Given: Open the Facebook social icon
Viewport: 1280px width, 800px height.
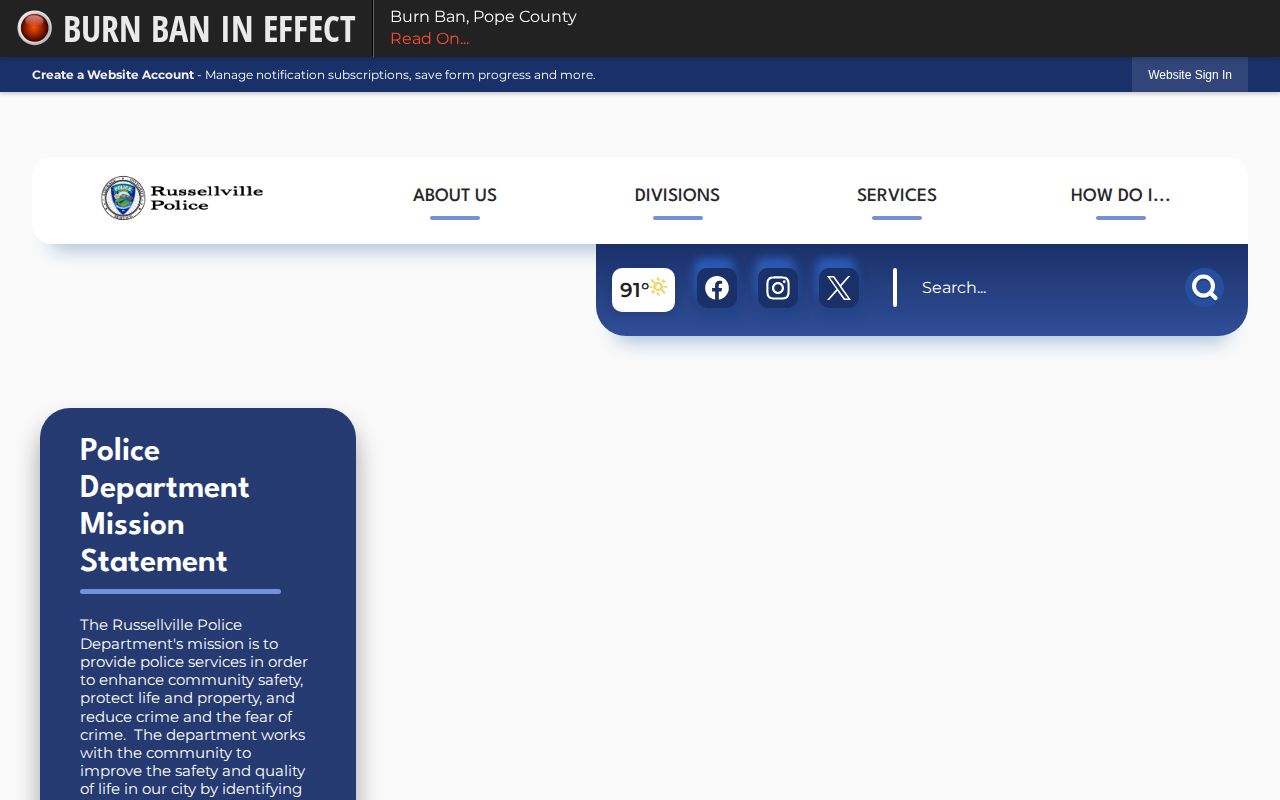Looking at the screenshot, I should click(717, 288).
